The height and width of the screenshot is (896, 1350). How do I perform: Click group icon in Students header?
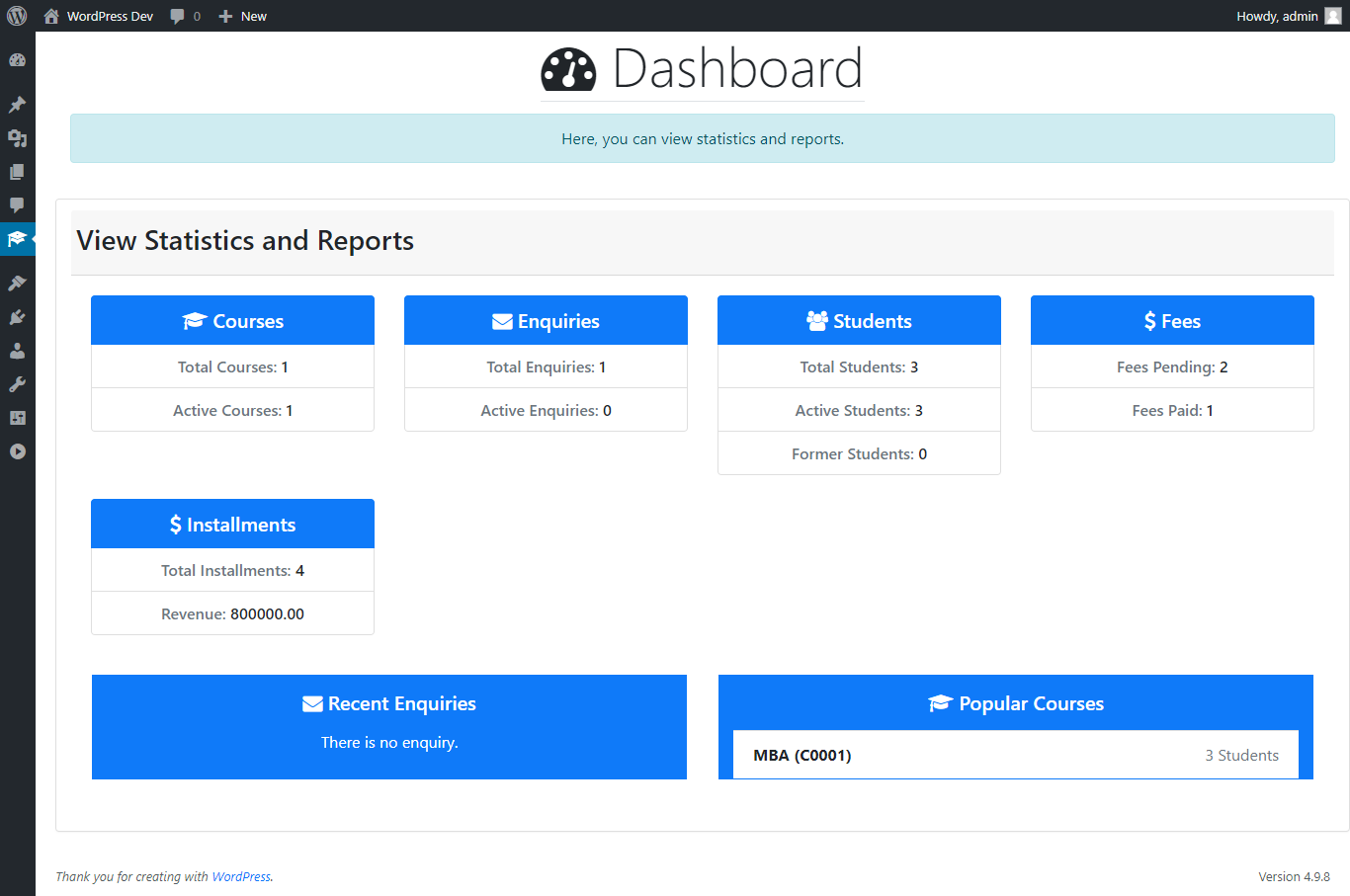pos(817,321)
